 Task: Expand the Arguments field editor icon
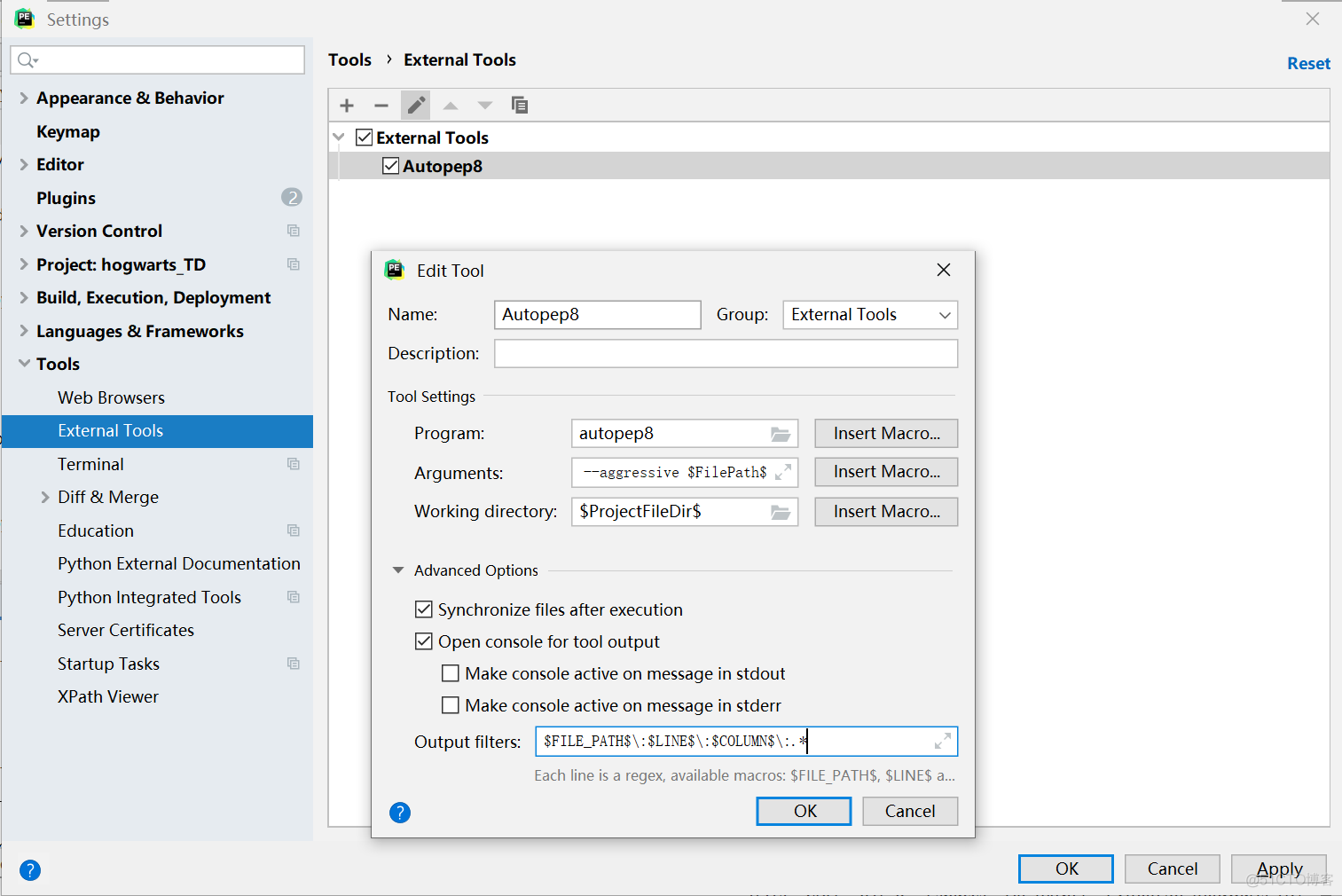(x=782, y=473)
